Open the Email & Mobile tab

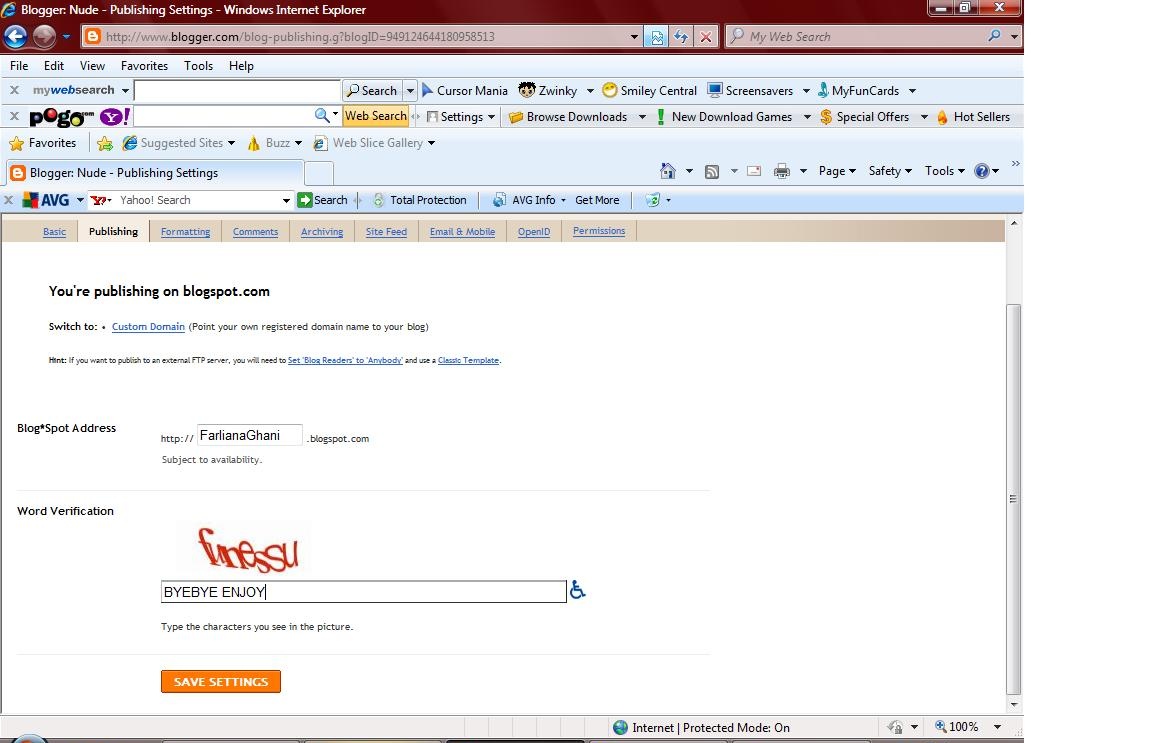(x=462, y=232)
